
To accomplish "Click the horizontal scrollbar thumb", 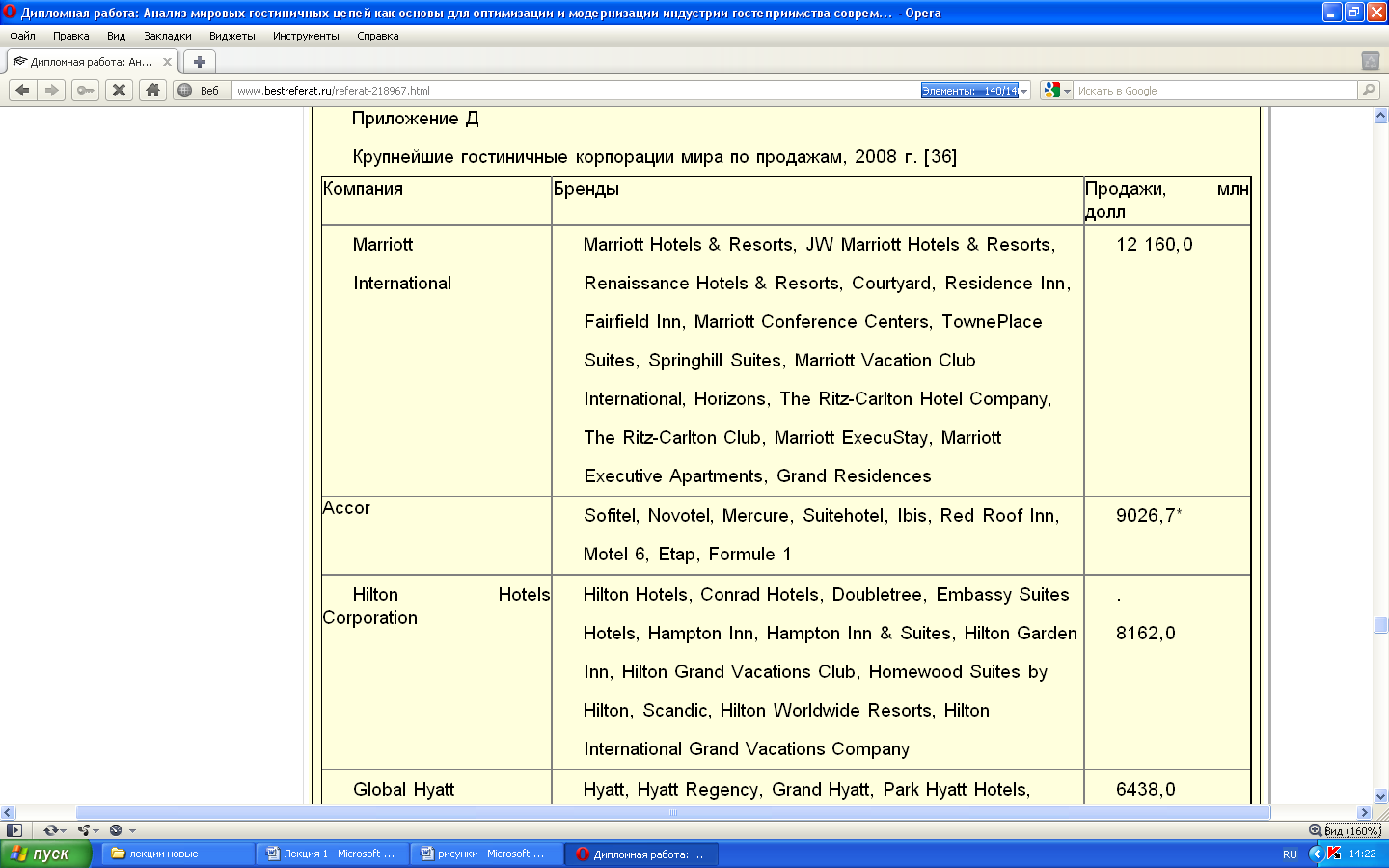I will click(673, 812).
